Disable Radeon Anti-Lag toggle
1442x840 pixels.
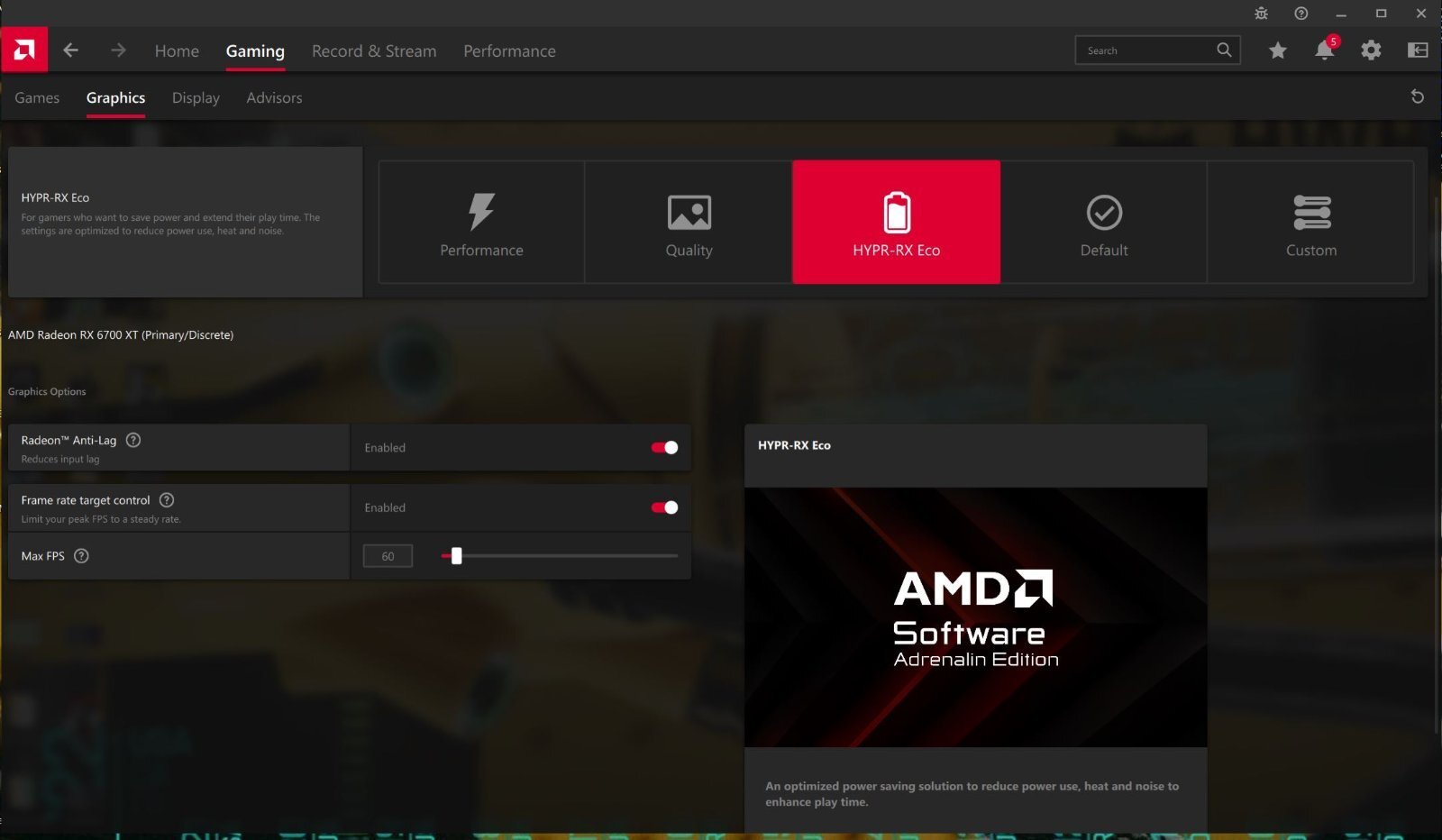click(664, 448)
